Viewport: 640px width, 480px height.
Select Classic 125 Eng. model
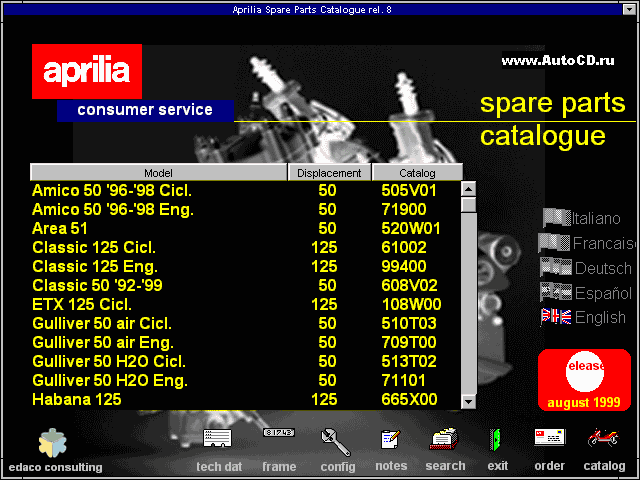245,267
